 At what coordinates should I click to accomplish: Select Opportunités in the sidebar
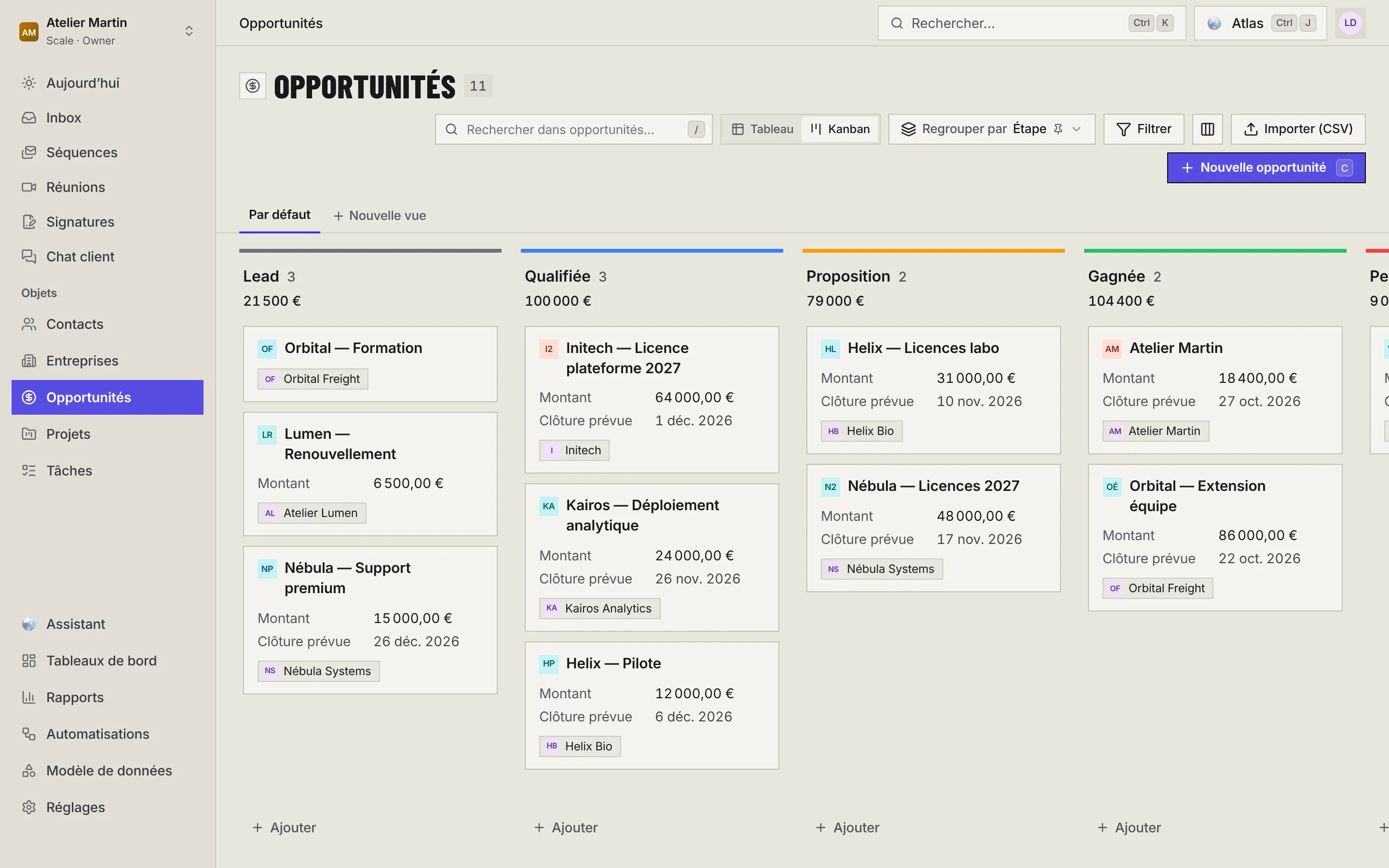point(108,397)
